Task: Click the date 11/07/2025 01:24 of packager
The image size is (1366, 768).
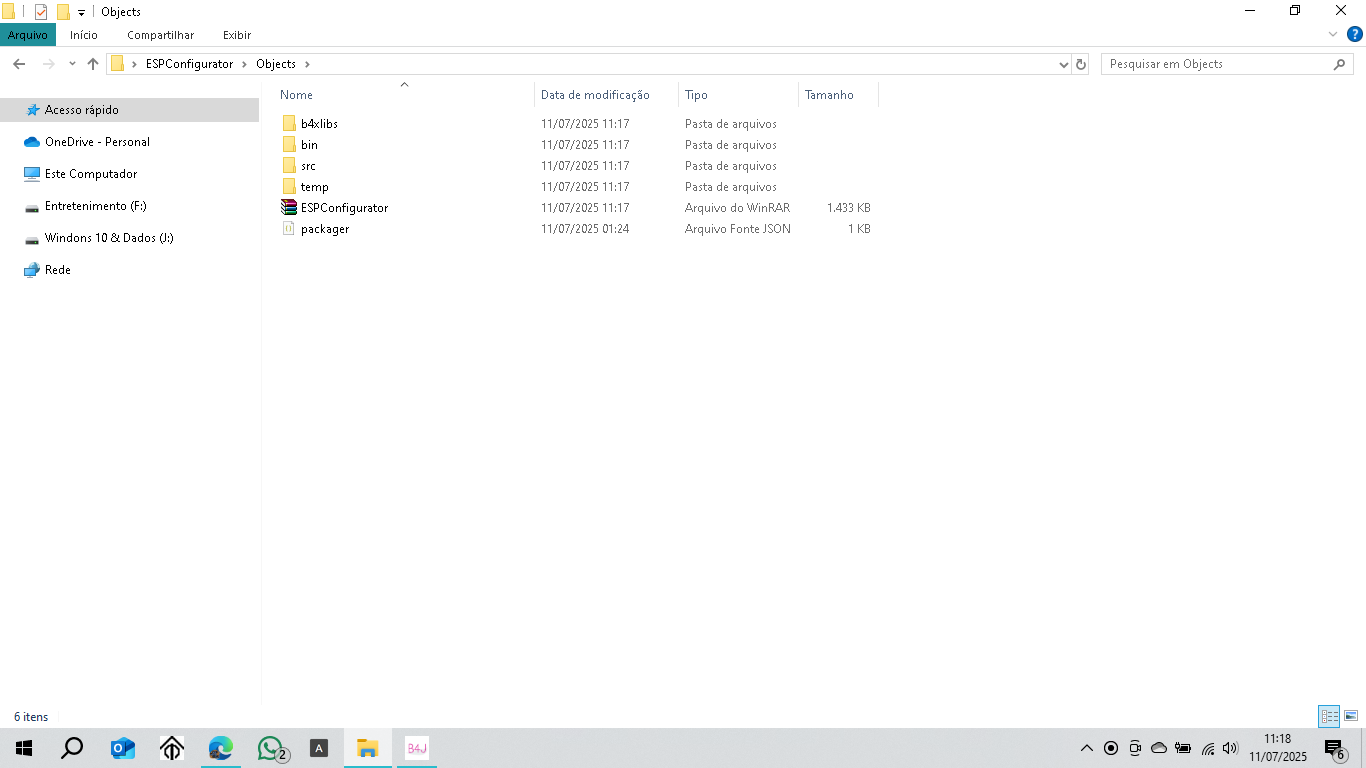Action: tap(585, 229)
